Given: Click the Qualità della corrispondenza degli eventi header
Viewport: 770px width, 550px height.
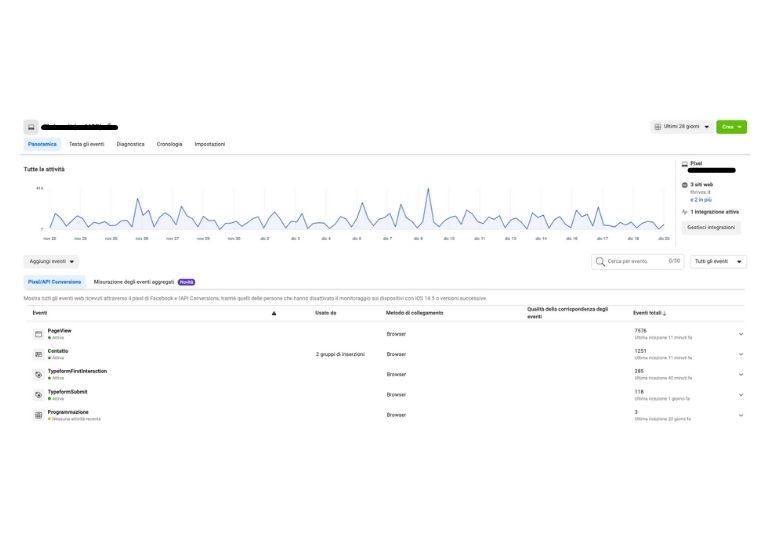Looking at the screenshot, I should [x=567, y=313].
